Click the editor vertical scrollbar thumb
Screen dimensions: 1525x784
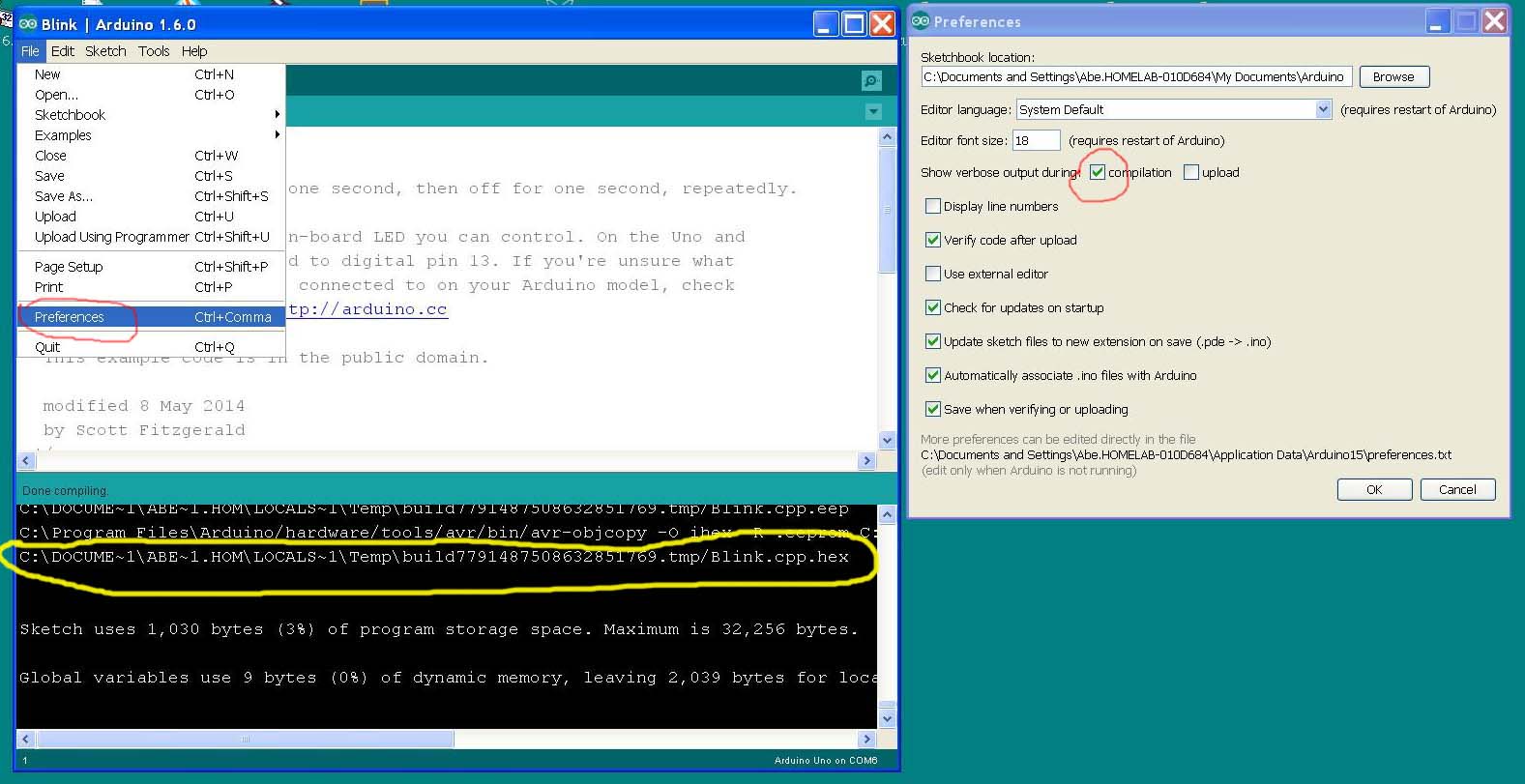click(888, 210)
